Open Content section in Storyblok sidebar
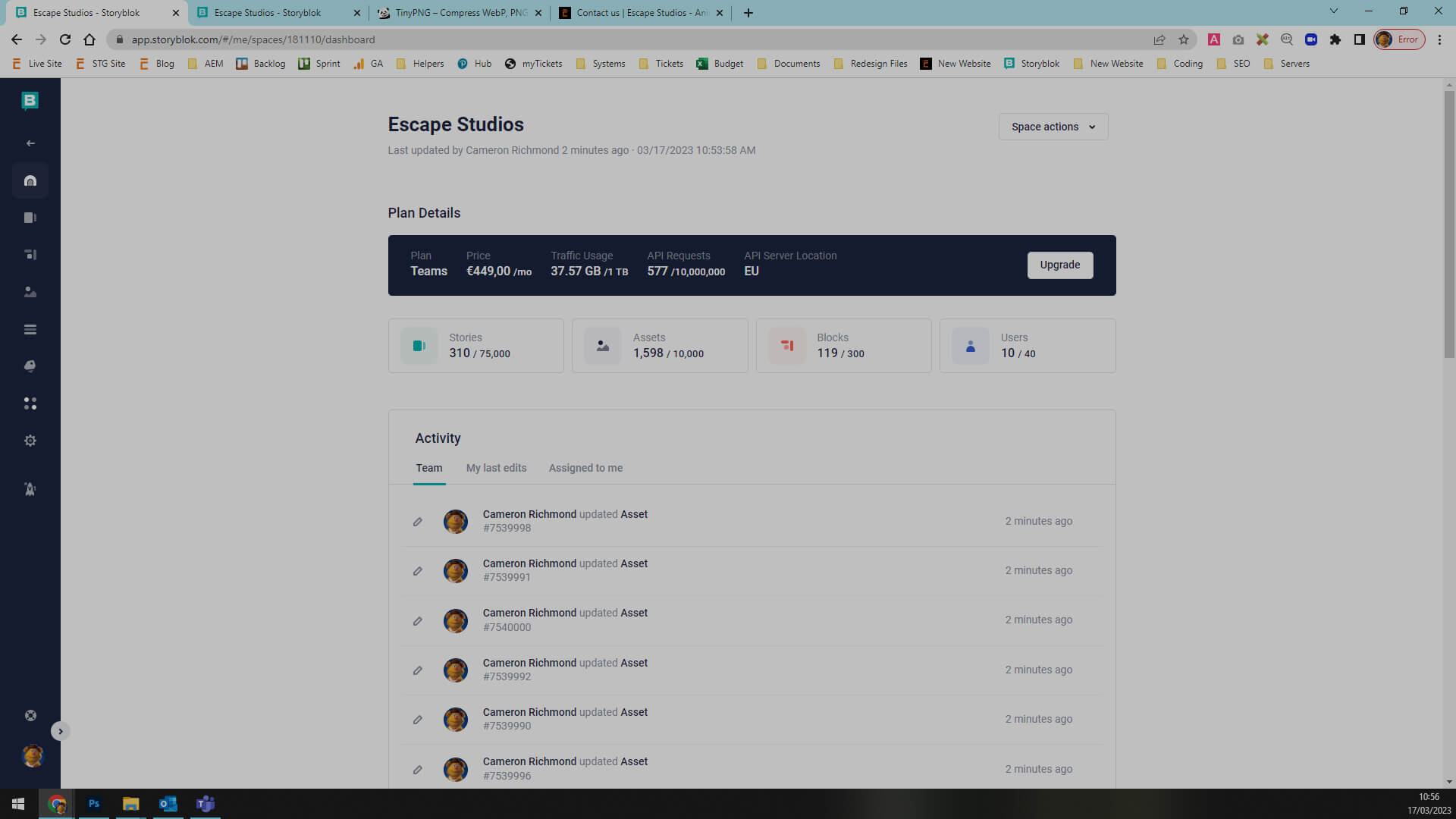Screen dimensions: 1456x819 point(30,218)
